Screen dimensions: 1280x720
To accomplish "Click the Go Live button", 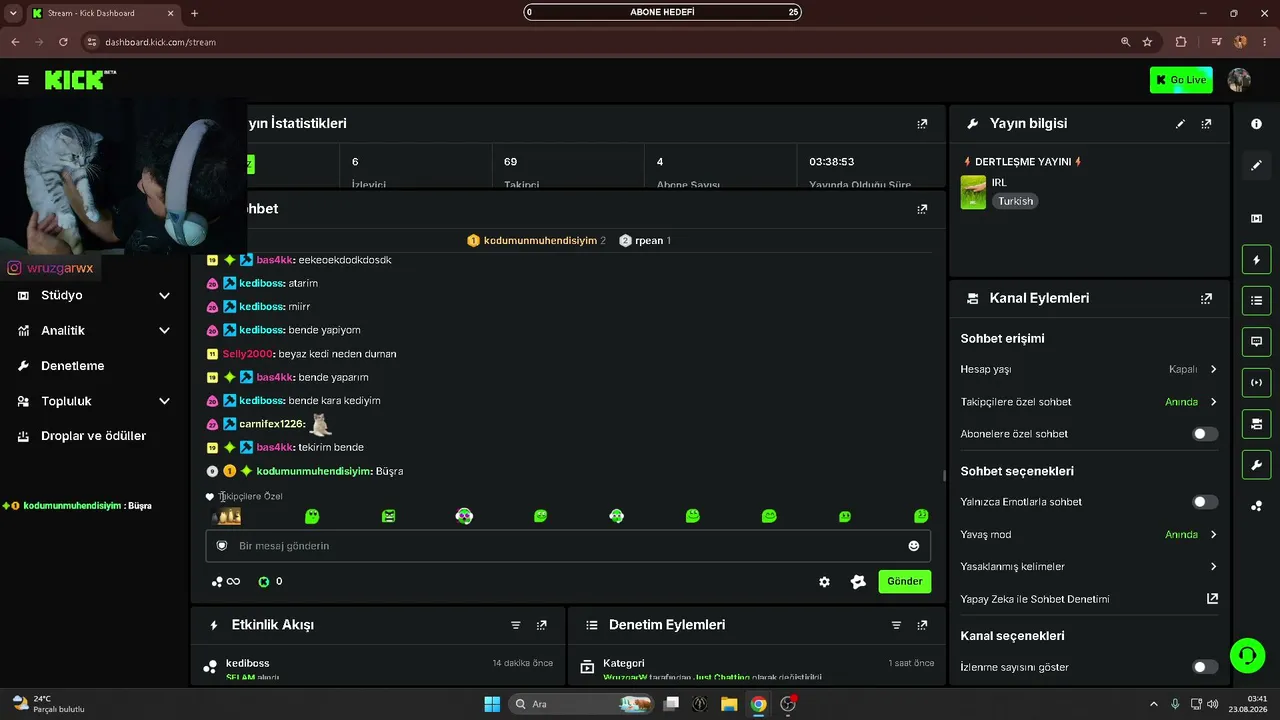I will point(1181,80).
